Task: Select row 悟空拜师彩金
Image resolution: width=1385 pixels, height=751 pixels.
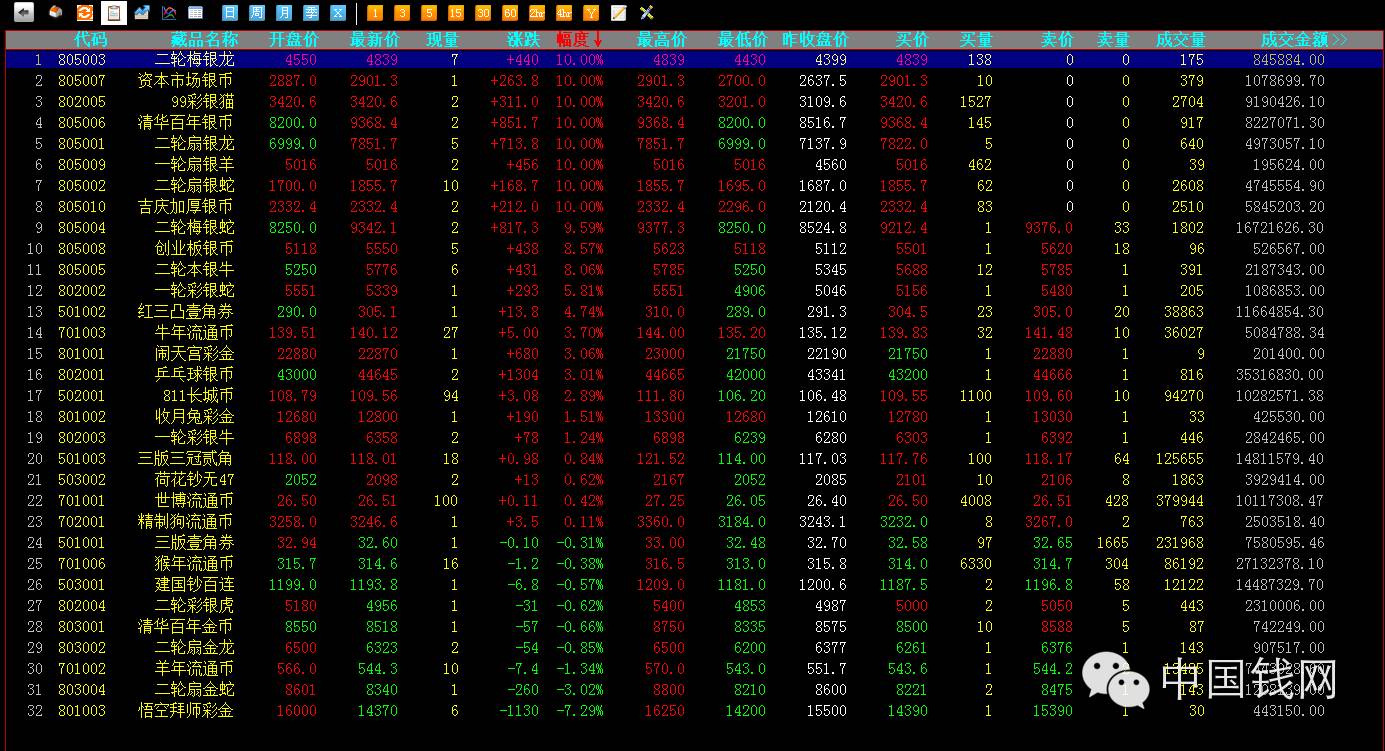Action: pyautogui.click(x=692, y=710)
